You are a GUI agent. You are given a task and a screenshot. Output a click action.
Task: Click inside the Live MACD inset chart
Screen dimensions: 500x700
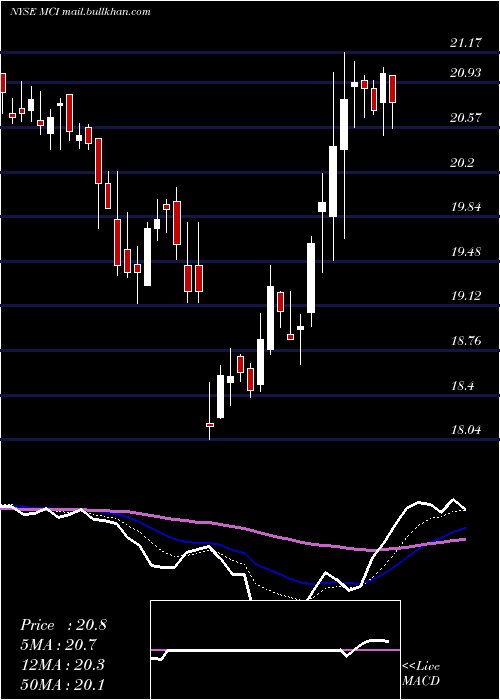pos(275,650)
